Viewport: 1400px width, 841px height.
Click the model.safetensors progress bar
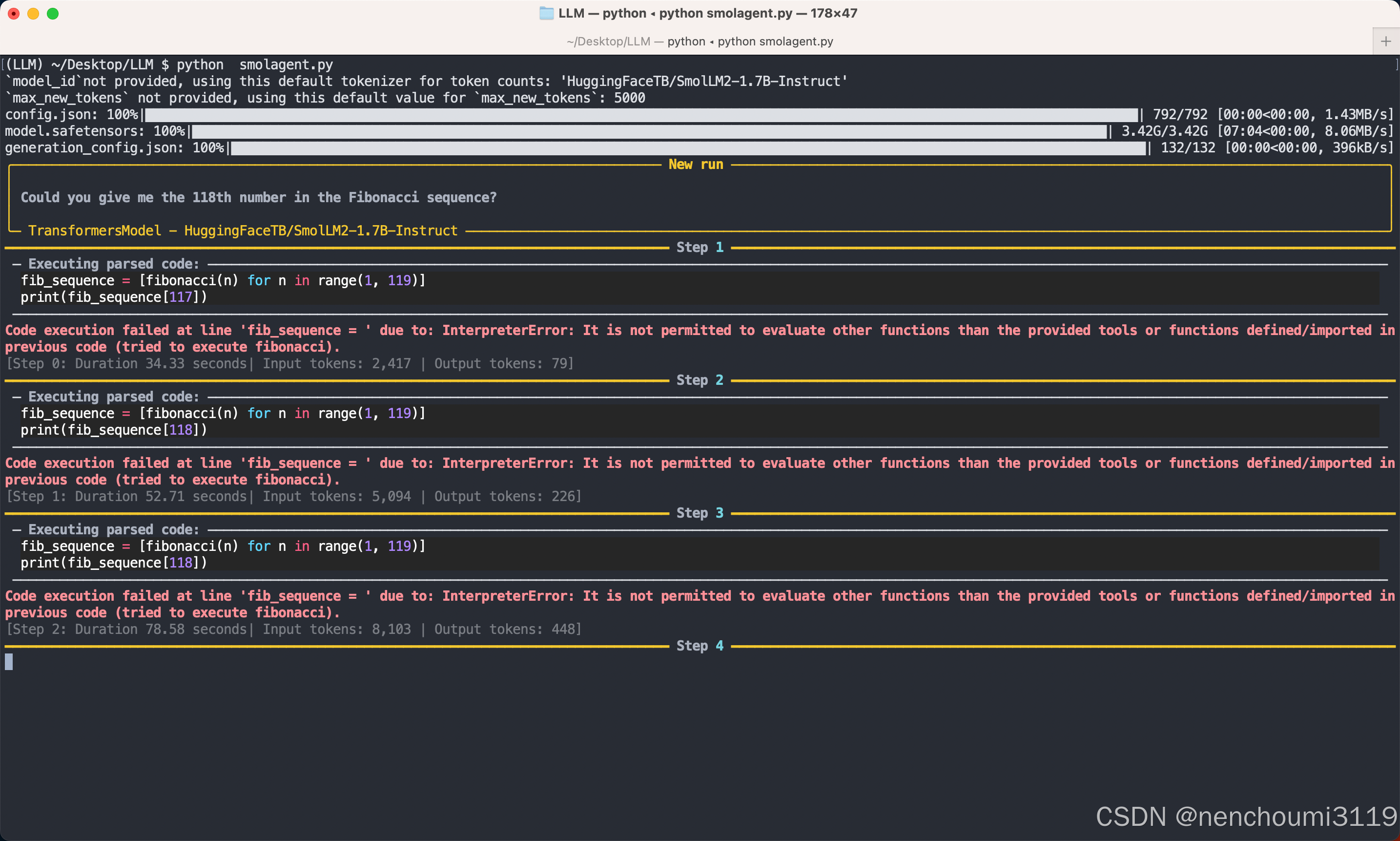coord(648,131)
